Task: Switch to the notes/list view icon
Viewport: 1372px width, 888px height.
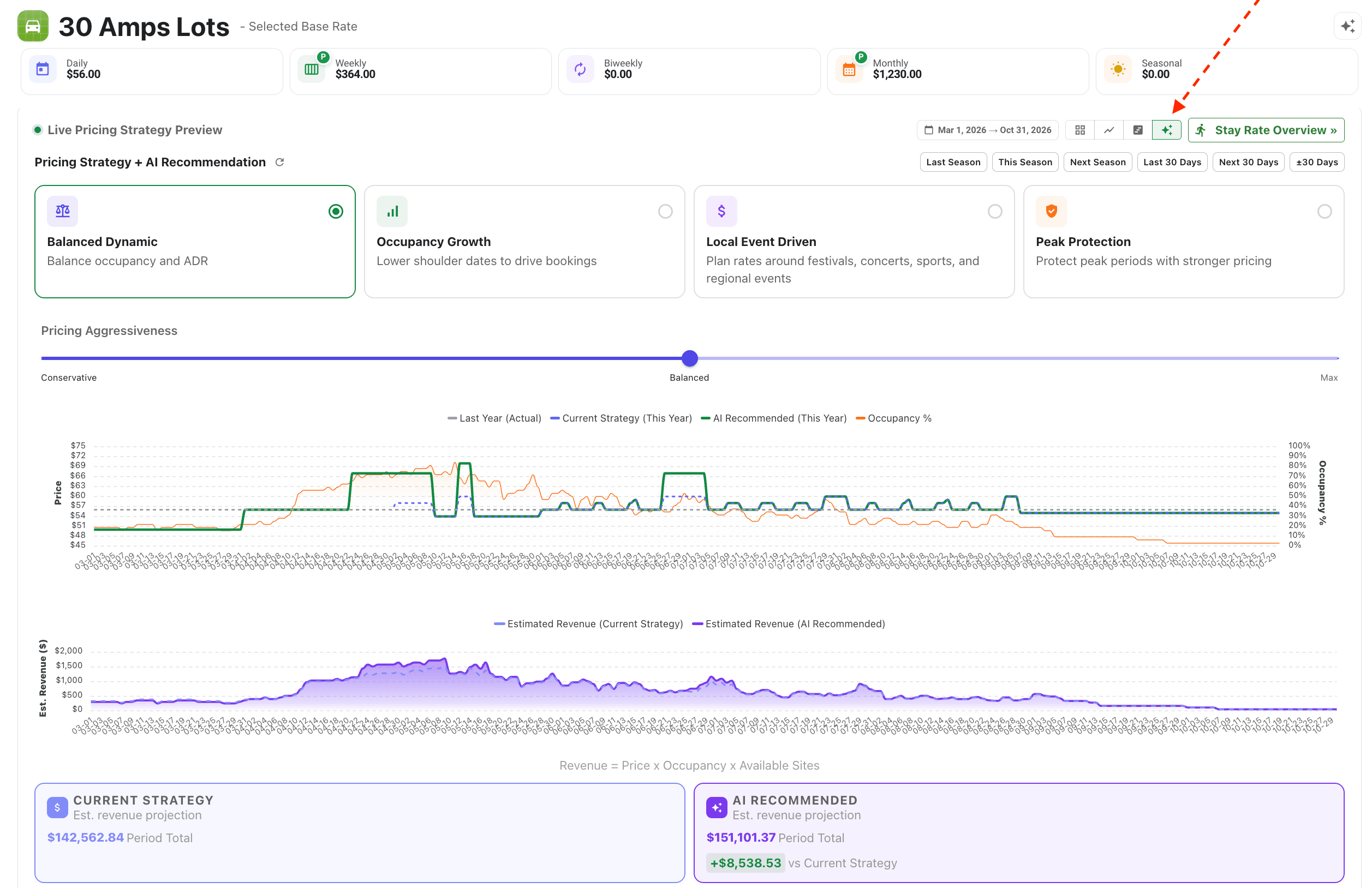Action: [x=1137, y=130]
